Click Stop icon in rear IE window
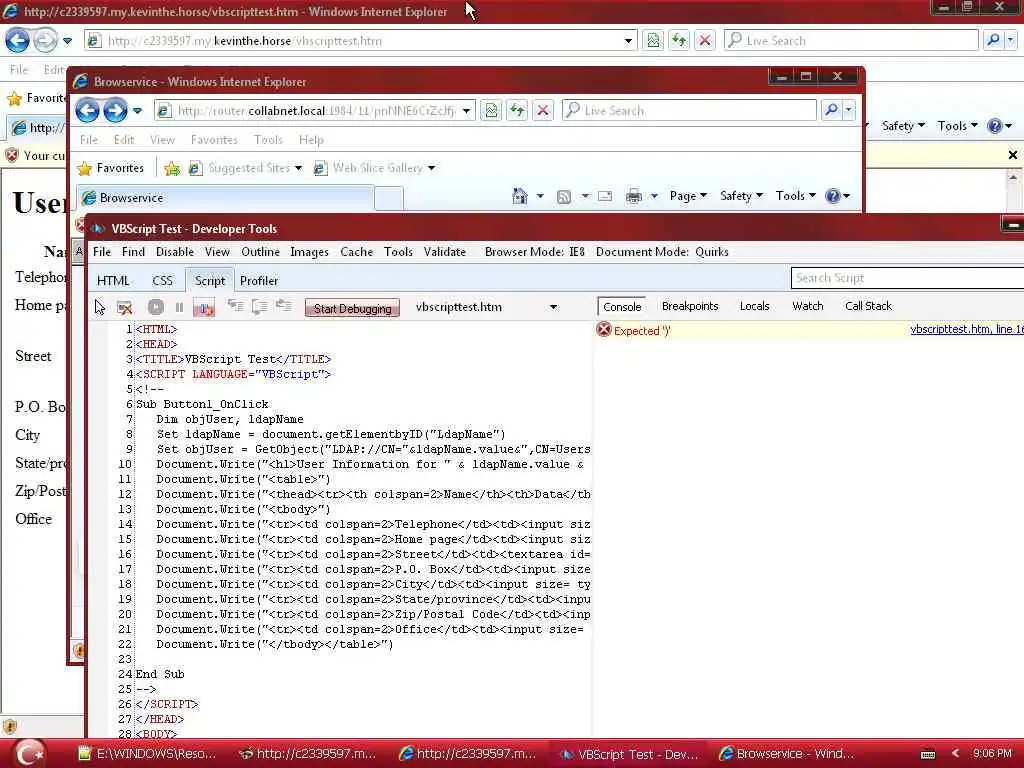This screenshot has width=1024, height=768. [x=705, y=40]
